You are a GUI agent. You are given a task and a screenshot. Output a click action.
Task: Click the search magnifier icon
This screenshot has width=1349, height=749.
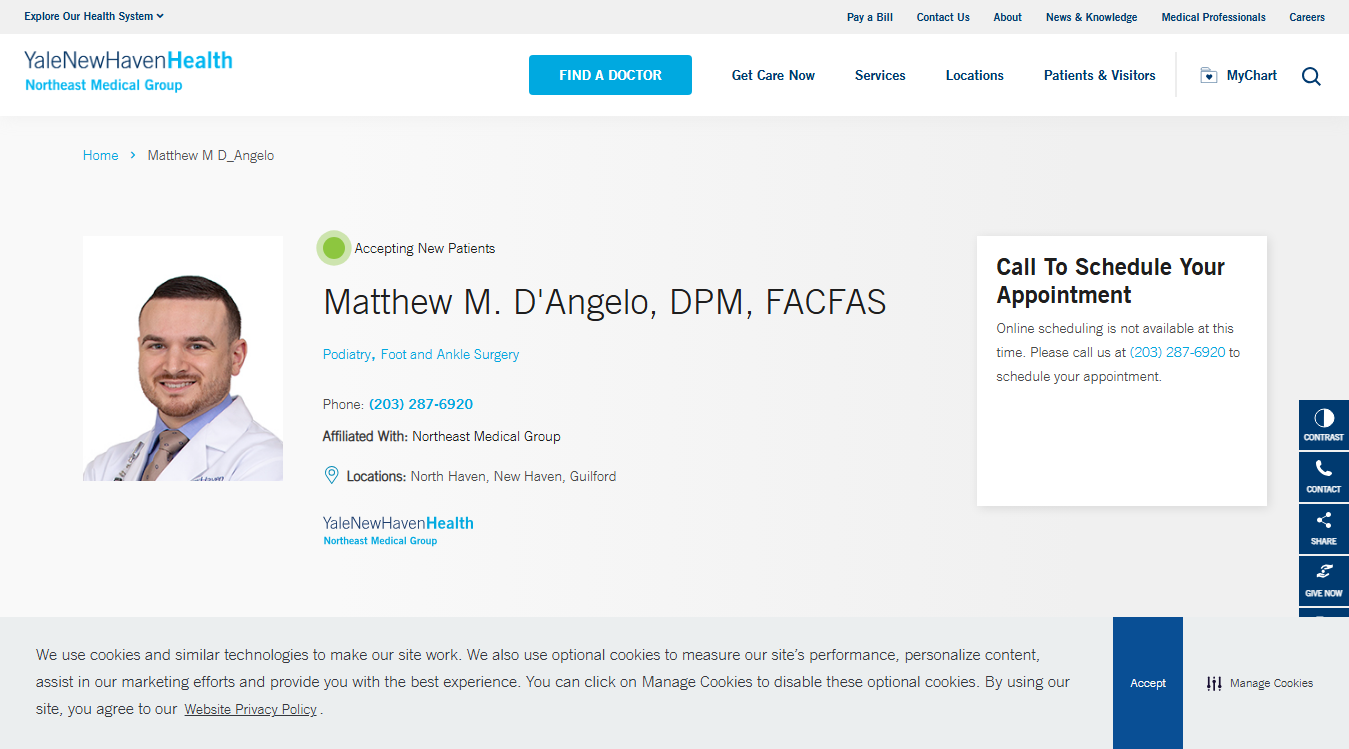tap(1311, 76)
